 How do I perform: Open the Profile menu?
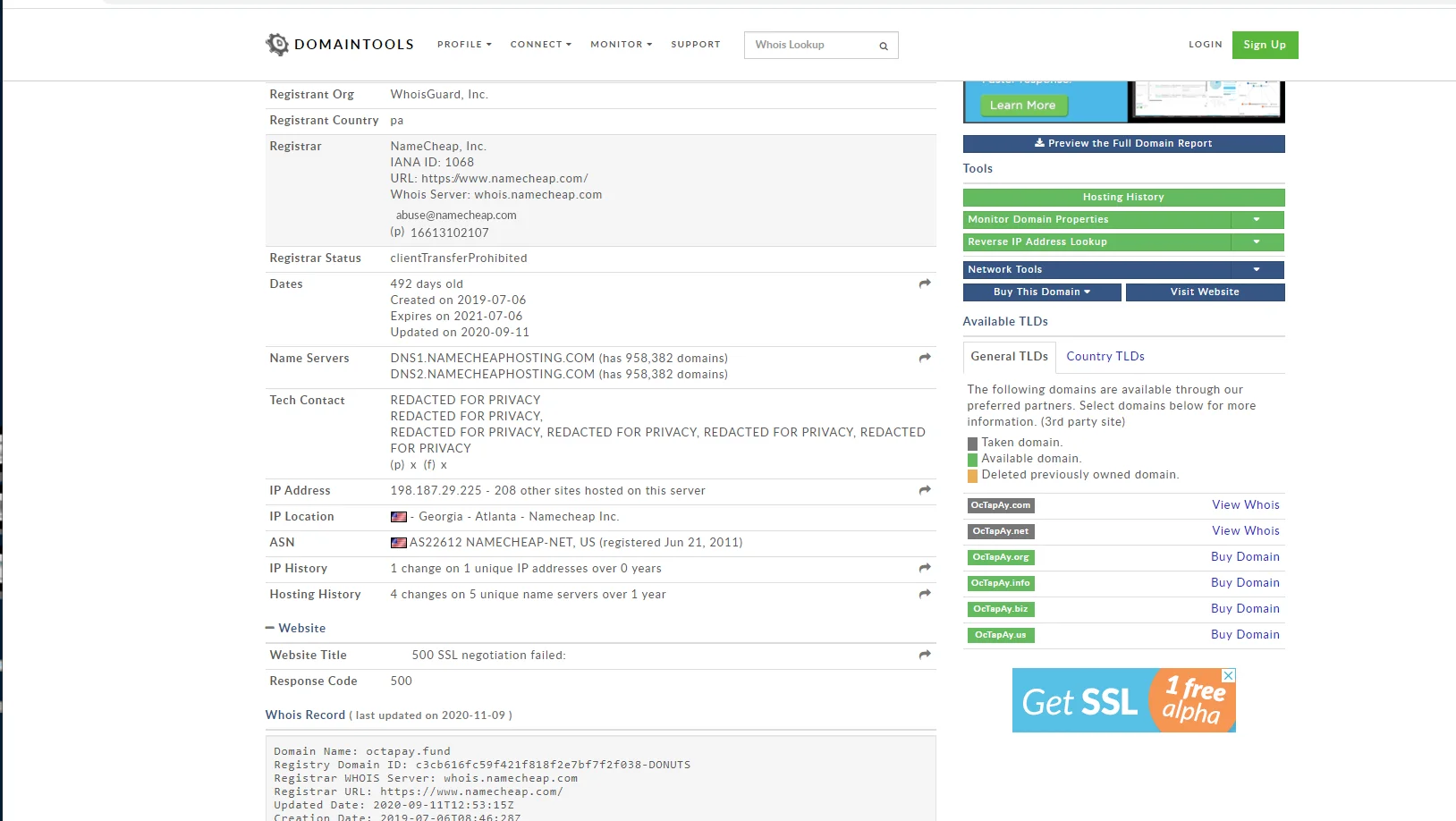point(464,44)
